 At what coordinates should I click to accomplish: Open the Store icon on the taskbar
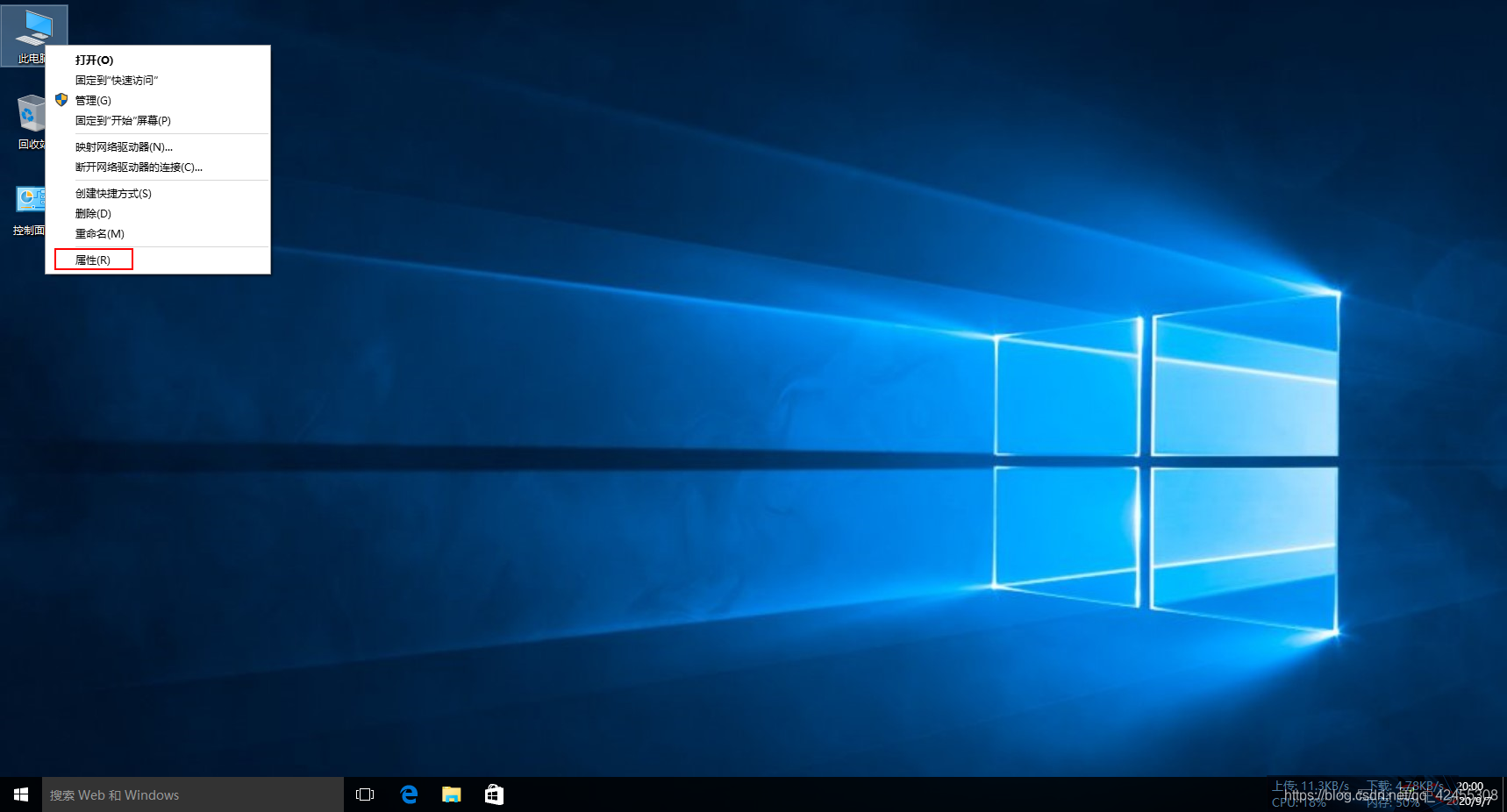(x=494, y=794)
